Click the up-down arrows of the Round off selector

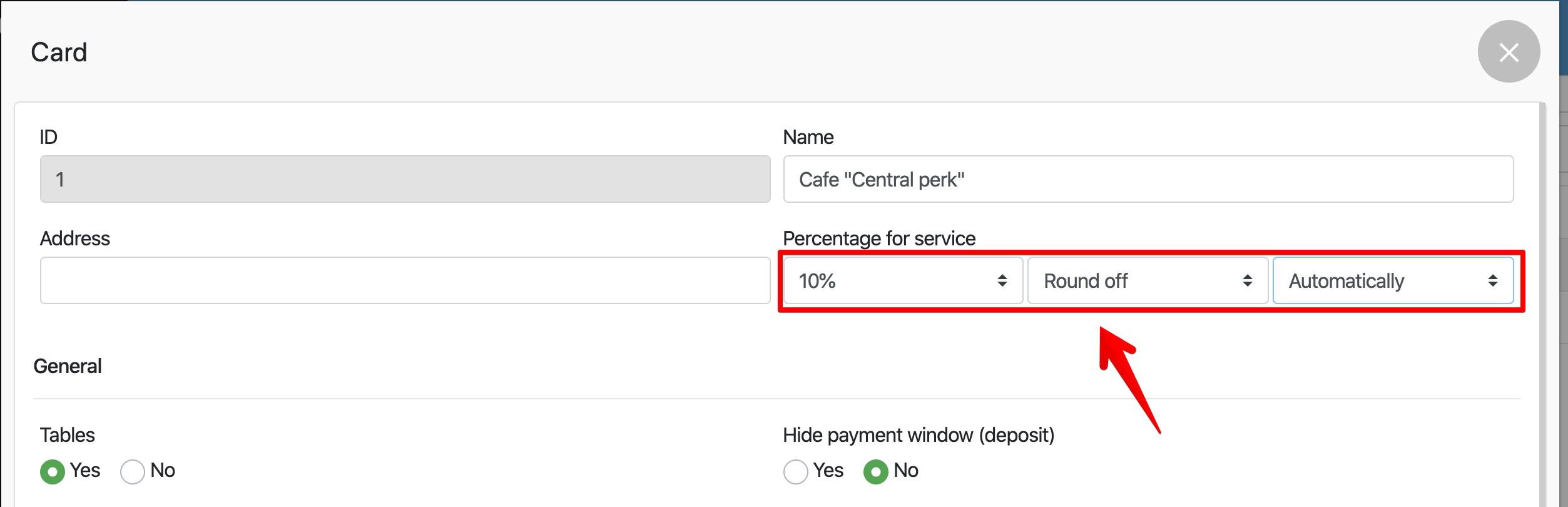[1247, 280]
